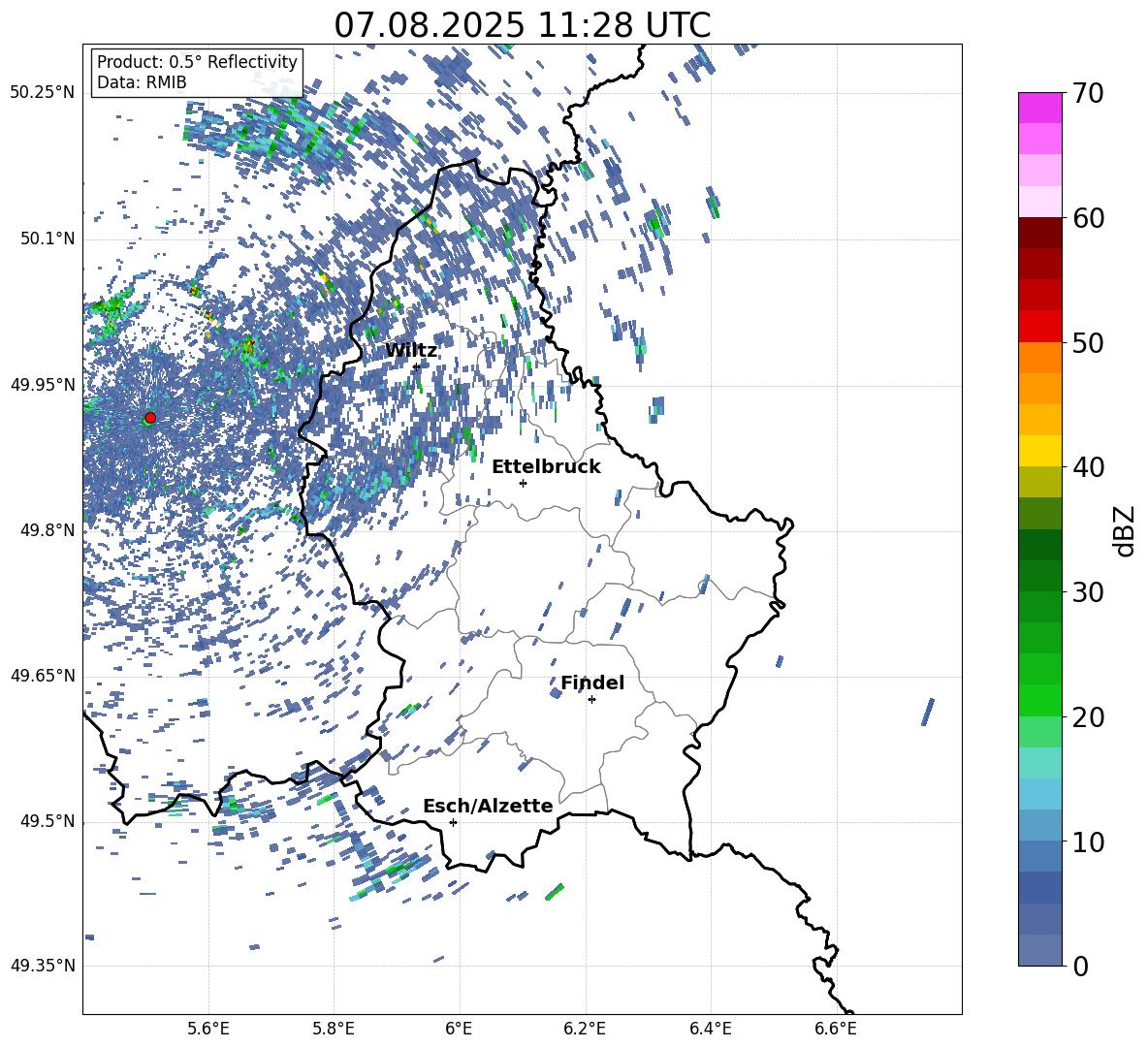This screenshot has width=1148, height=1048.
Task: Click the 6.2°E longitude label
Action: [585, 1029]
